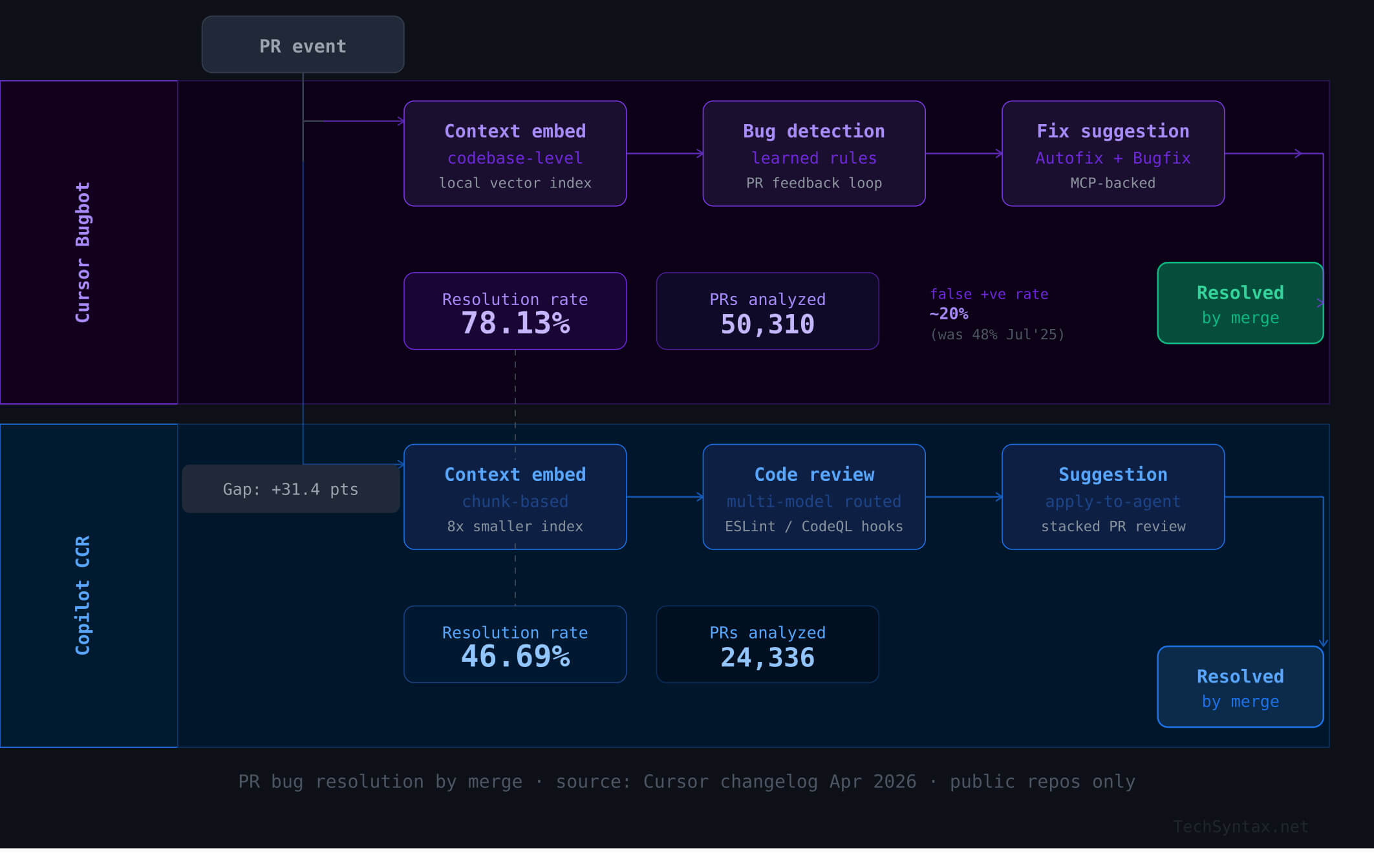Click the source caption footer text

coord(687,781)
